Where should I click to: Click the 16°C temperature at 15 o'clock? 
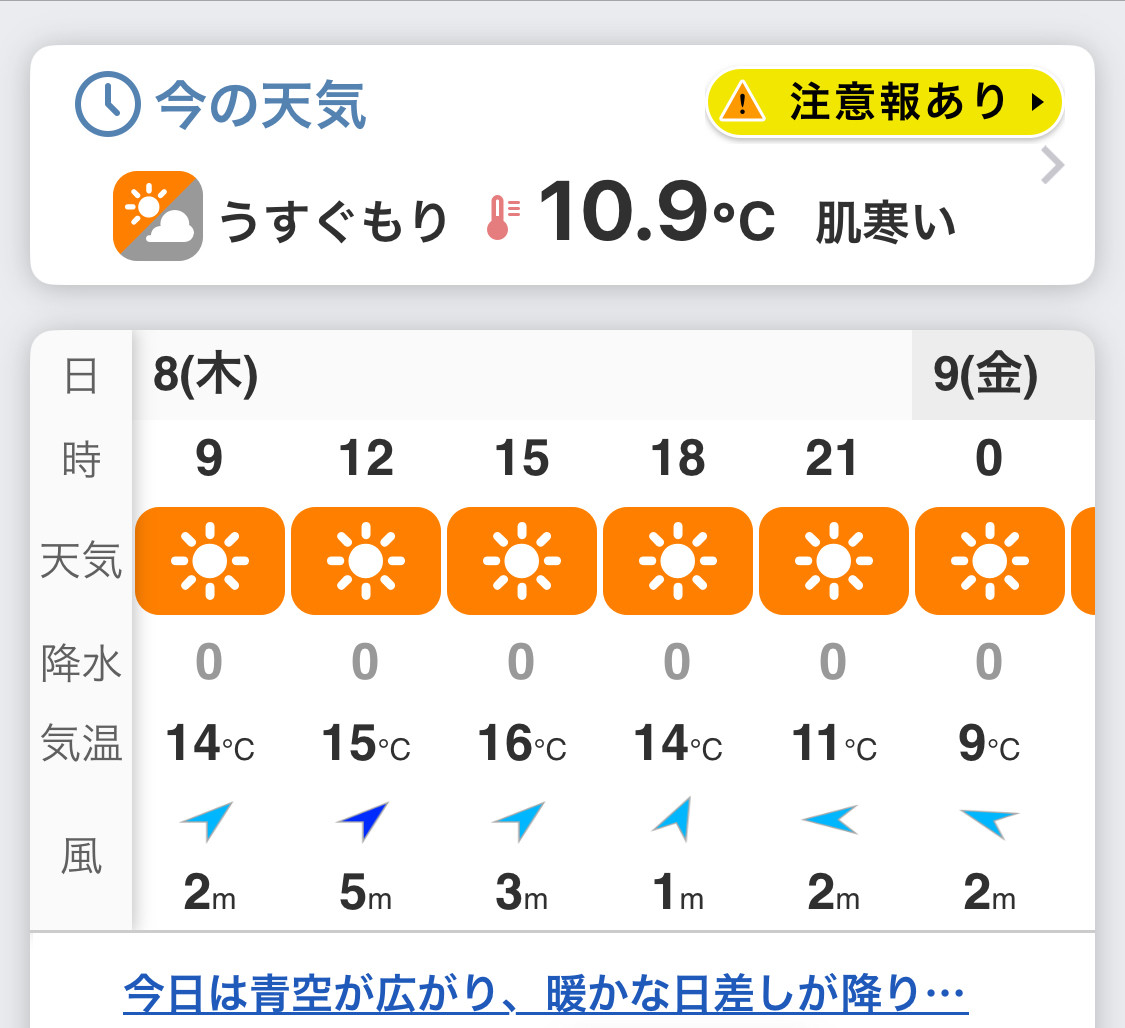tap(522, 743)
